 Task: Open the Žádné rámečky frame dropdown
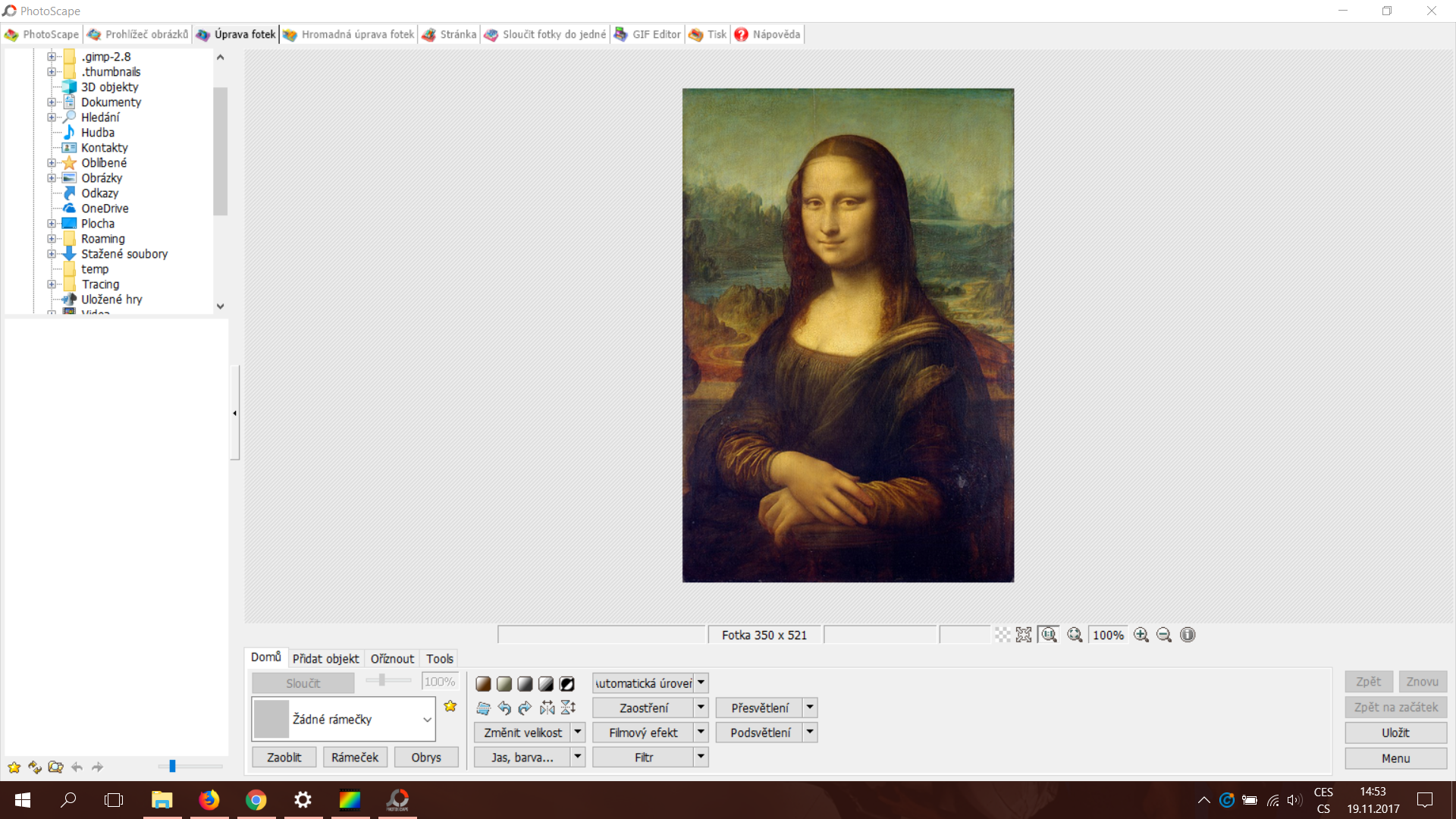427,720
